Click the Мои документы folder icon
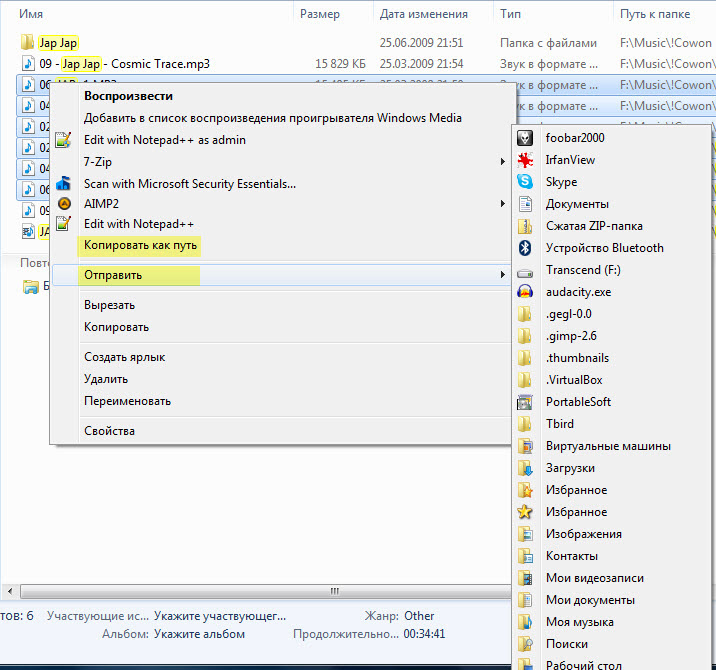Screen dimensions: 716x670 coord(525,600)
